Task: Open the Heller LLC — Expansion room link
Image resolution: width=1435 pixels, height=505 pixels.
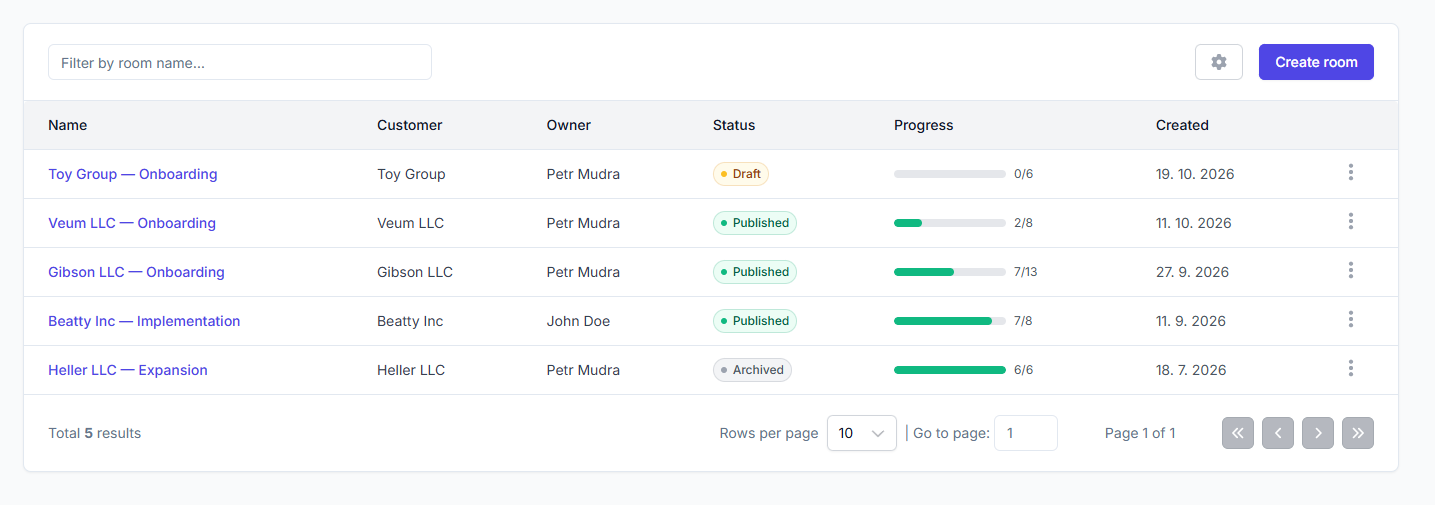Action: 128,370
